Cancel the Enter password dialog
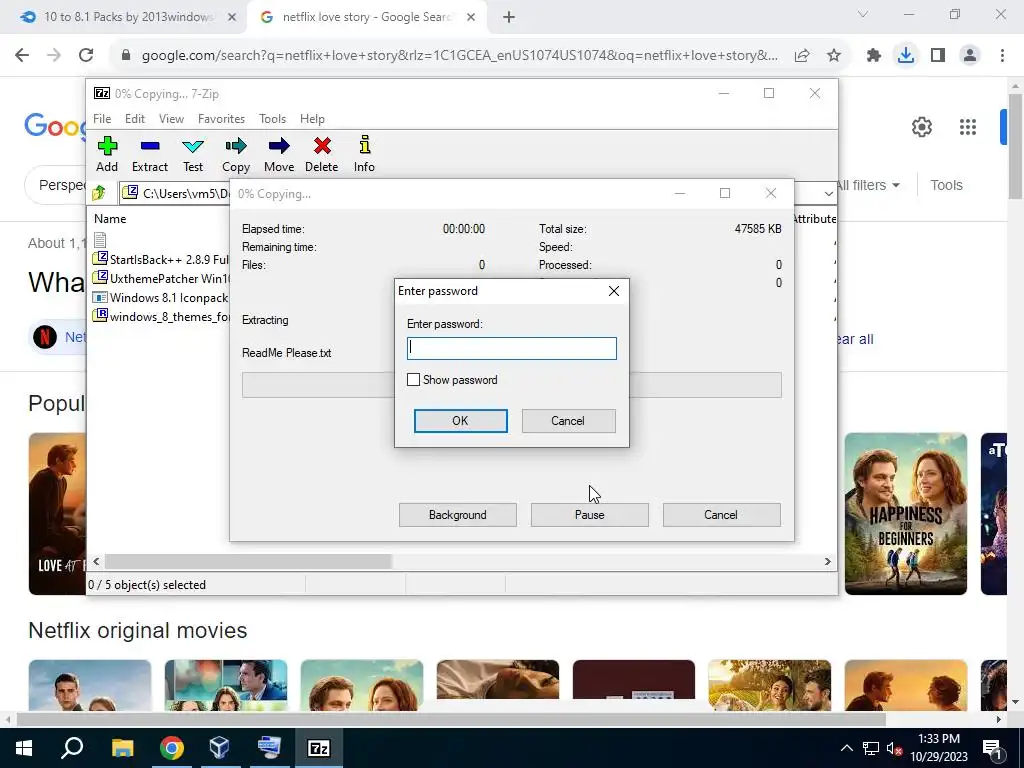This screenshot has width=1024, height=768. [568, 421]
